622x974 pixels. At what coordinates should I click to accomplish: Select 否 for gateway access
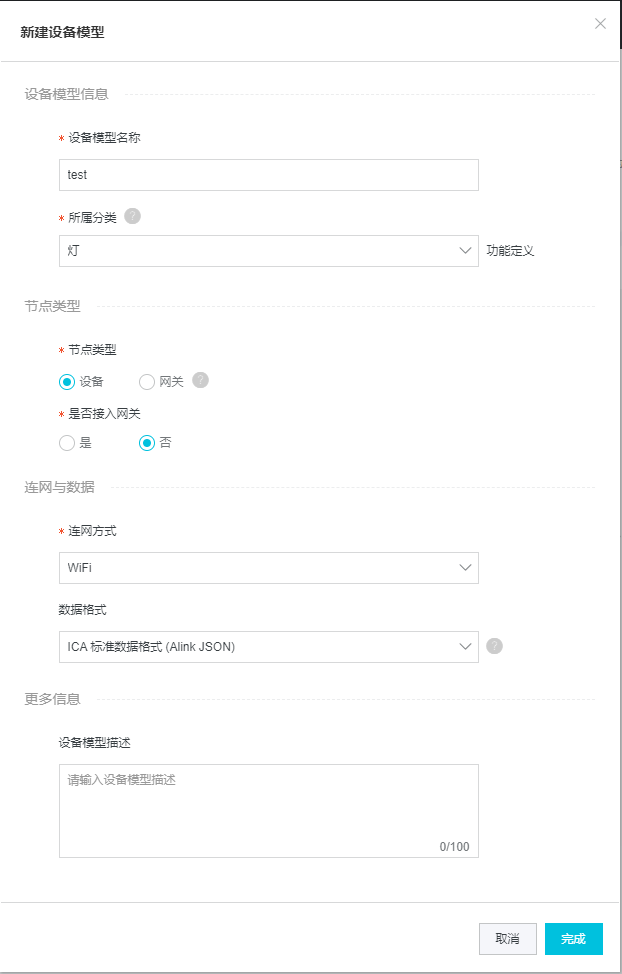(x=146, y=442)
